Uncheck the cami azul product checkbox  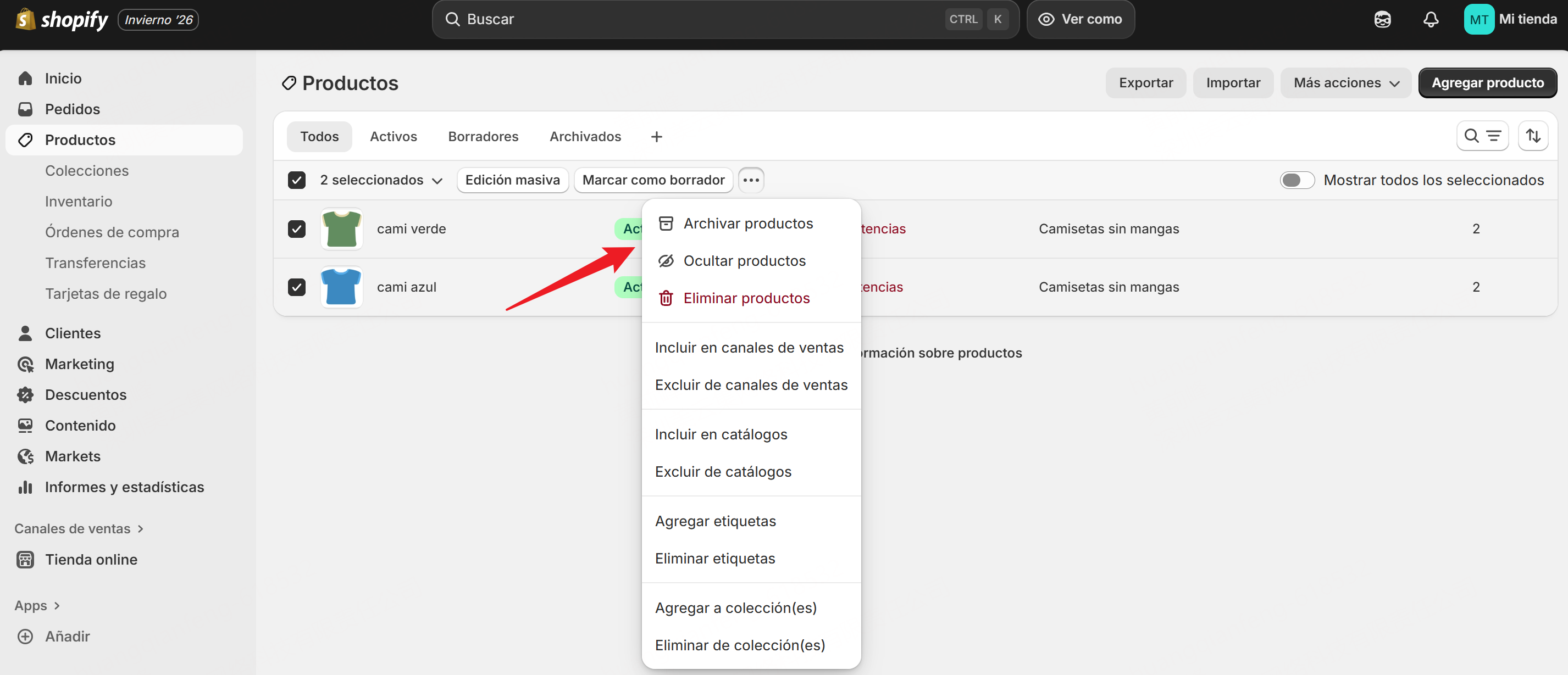(x=296, y=287)
